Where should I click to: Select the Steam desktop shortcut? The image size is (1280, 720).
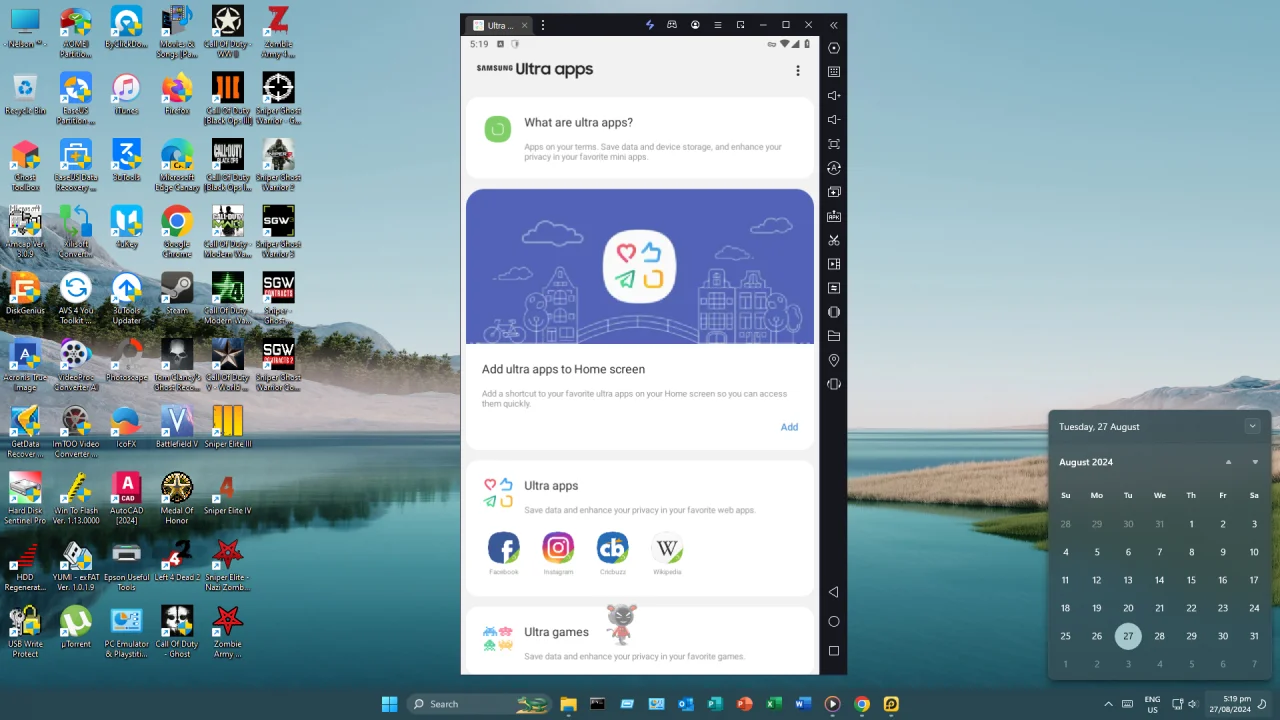coord(177,294)
